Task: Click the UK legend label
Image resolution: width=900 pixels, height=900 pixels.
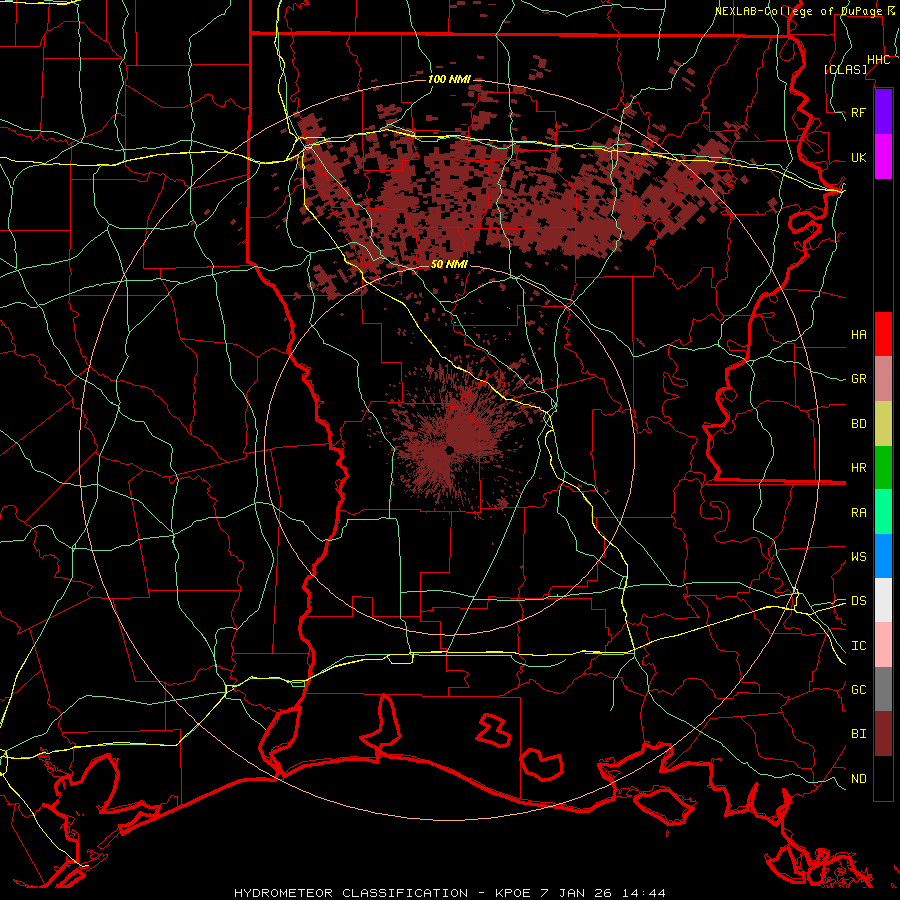Action: [x=859, y=157]
